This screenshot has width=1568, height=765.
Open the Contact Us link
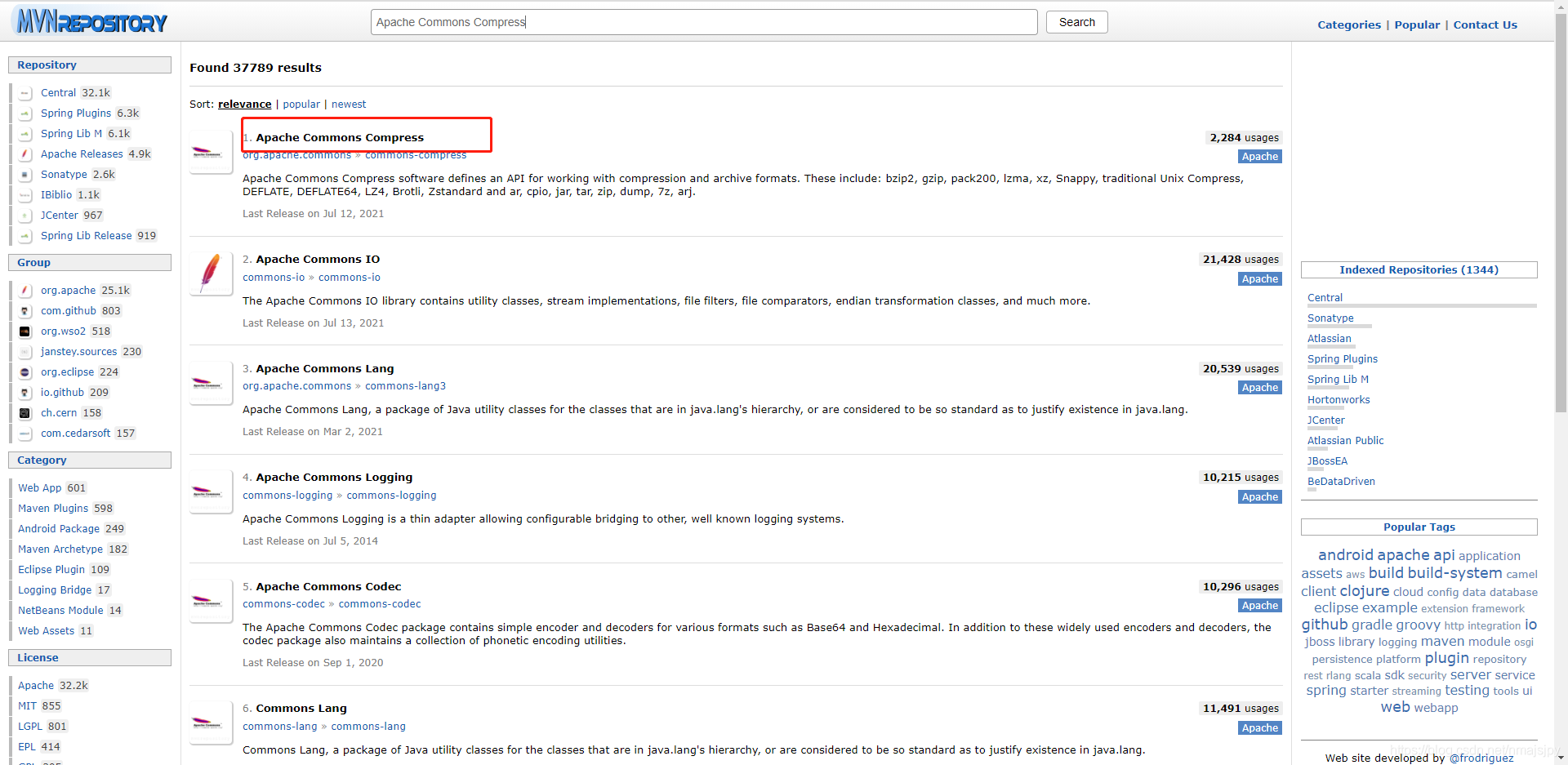coord(1485,24)
